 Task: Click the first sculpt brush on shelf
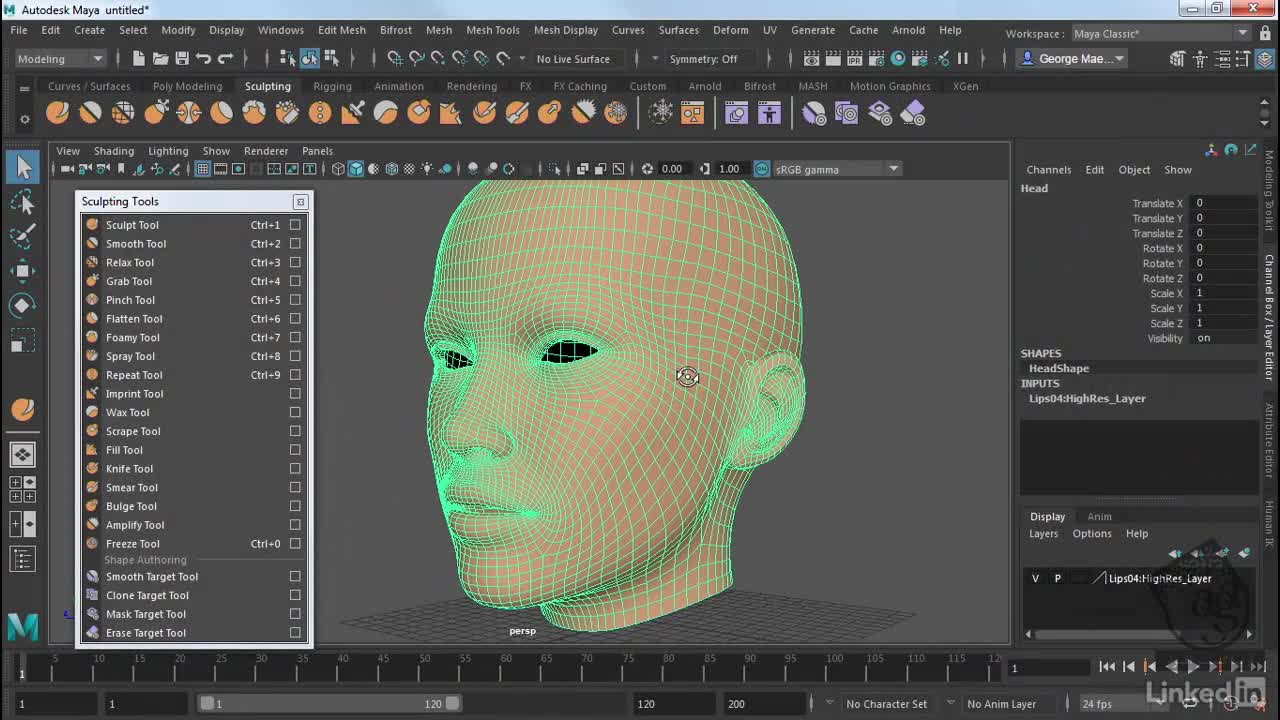[x=58, y=113]
